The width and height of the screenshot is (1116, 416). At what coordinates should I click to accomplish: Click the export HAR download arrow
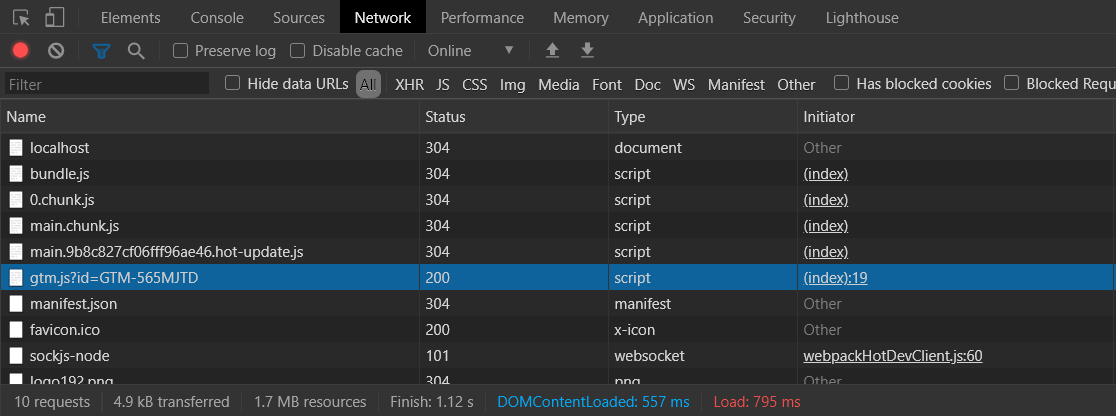(587, 50)
